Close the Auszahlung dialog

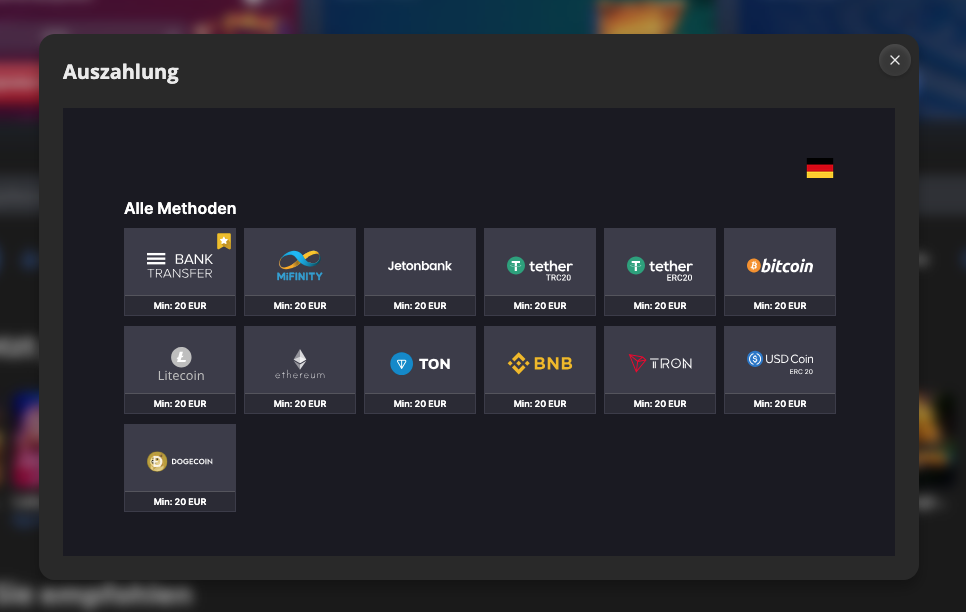click(x=895, y=60)
